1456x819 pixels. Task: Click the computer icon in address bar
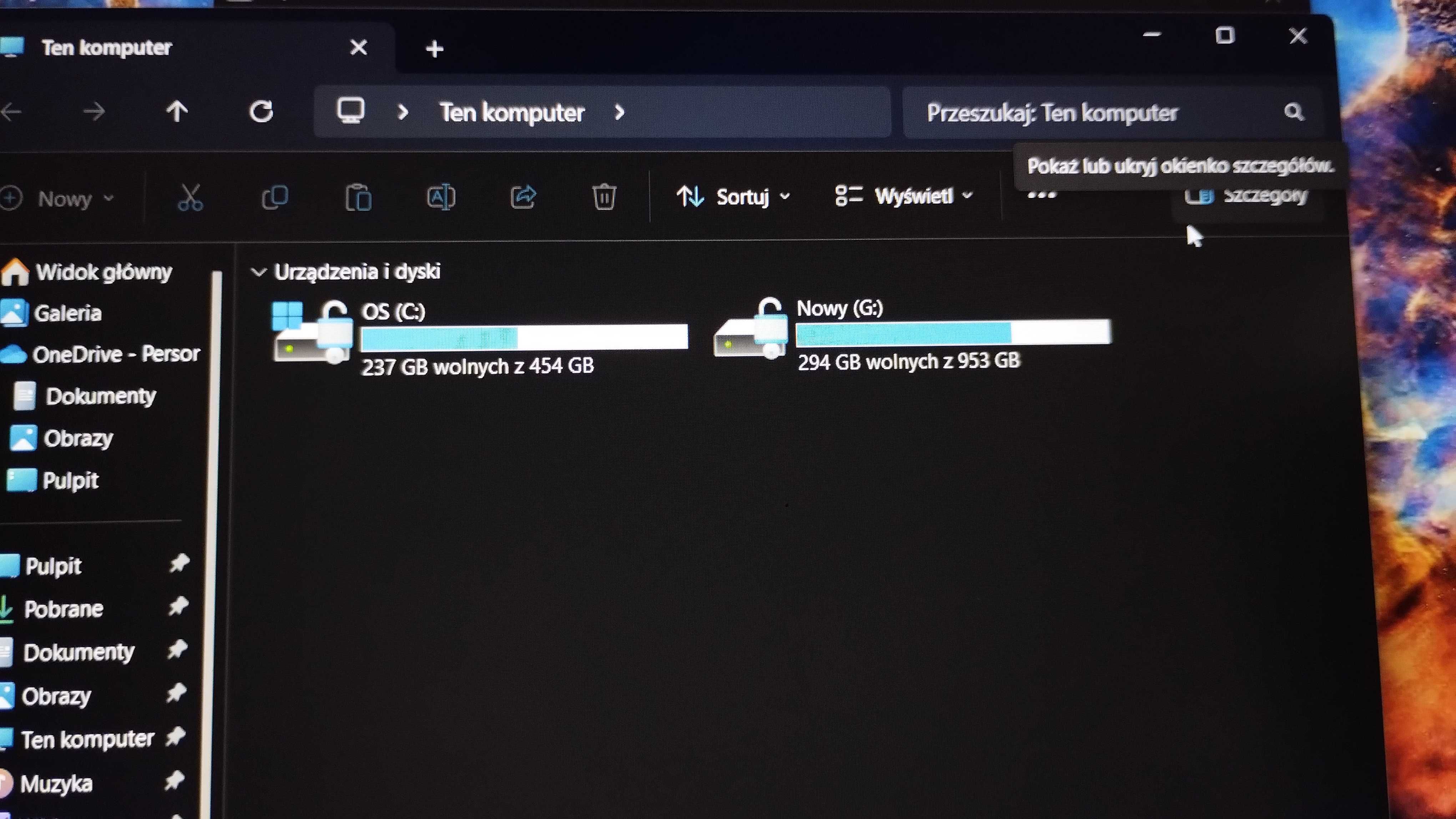point(350,111)
